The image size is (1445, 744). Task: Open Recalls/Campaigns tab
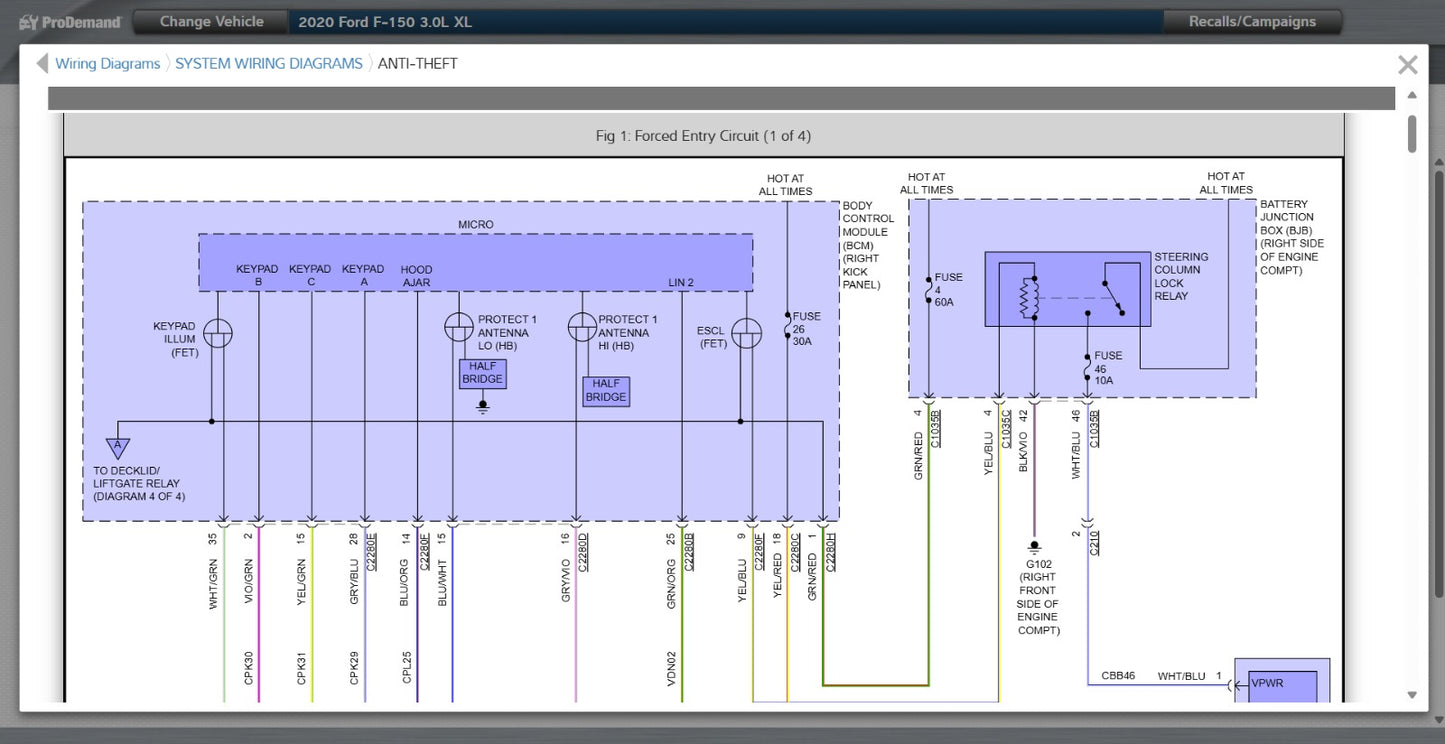pyautogui.click(x=1252, y=21)
